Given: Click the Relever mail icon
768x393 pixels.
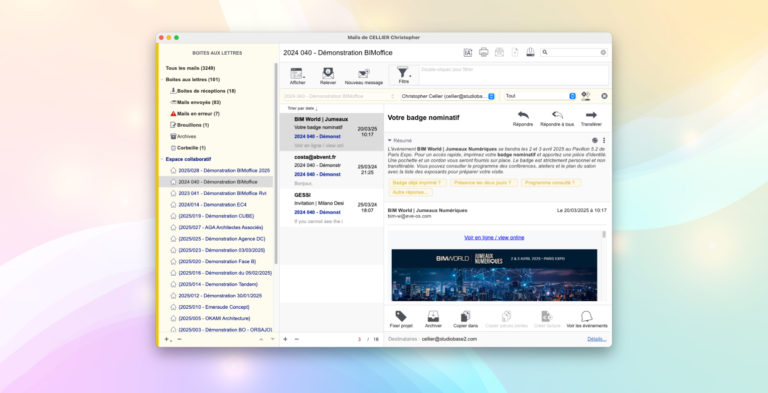Looking at the screenshot, I should (328, 74).
